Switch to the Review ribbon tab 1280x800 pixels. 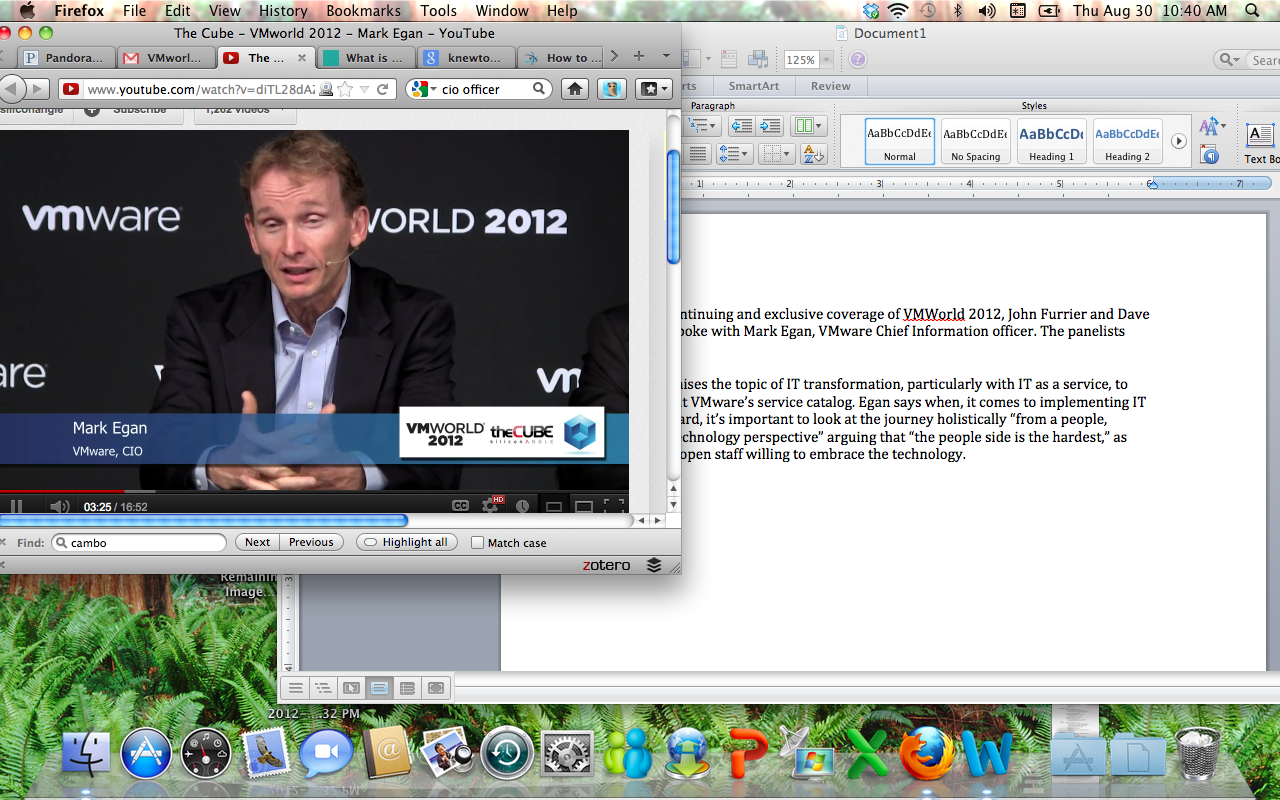830,86
